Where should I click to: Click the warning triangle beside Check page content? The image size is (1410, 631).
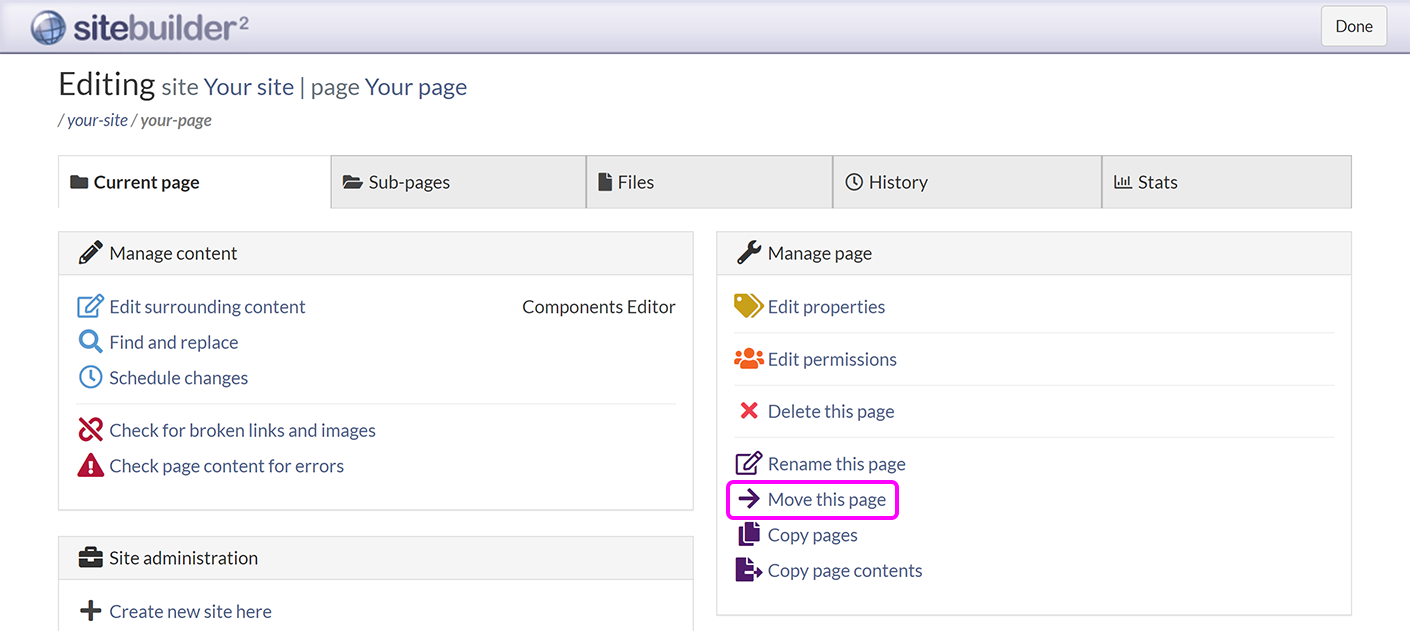coord(91,465)
